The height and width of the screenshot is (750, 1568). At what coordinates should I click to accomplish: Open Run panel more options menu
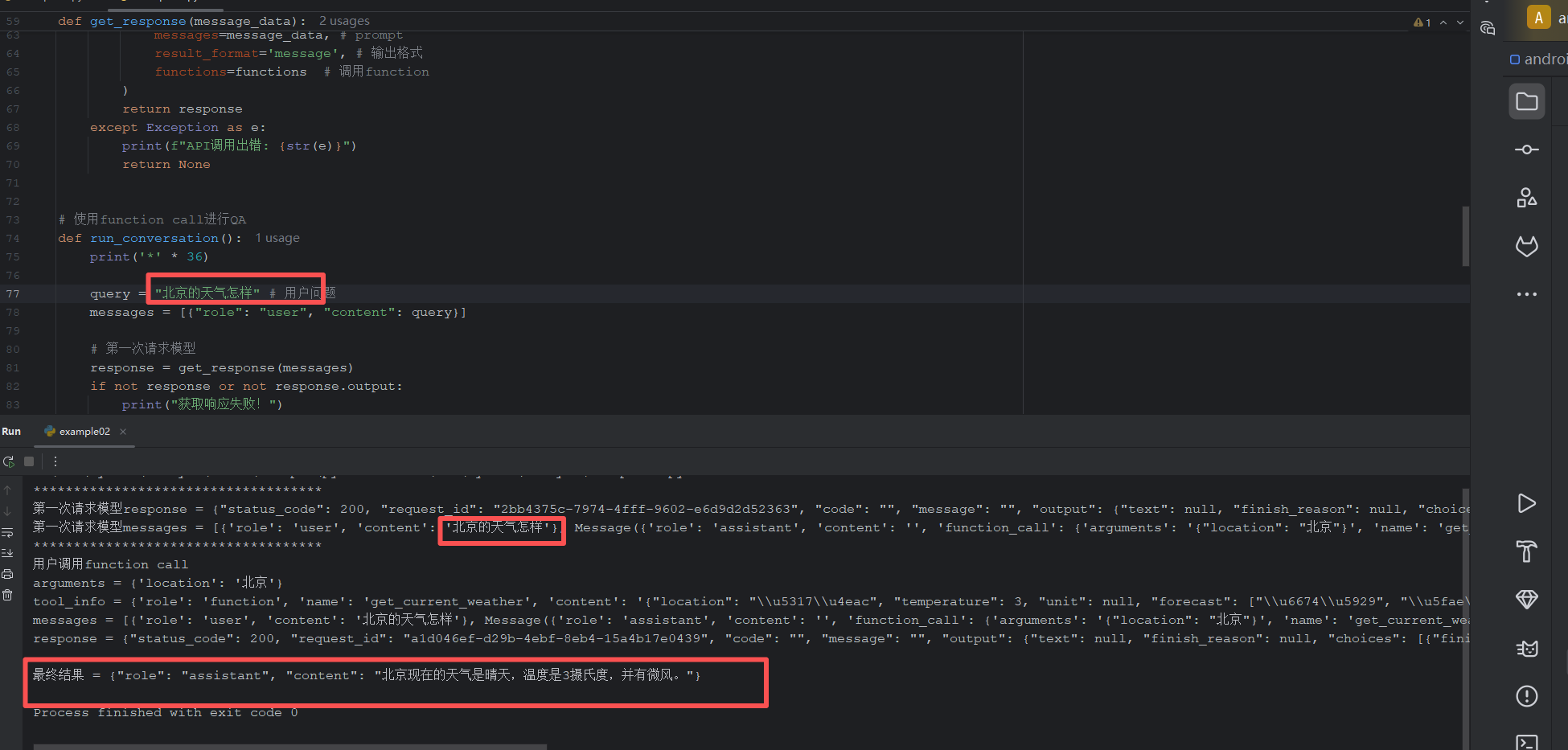pyautogui.click(x=55, y=461)
